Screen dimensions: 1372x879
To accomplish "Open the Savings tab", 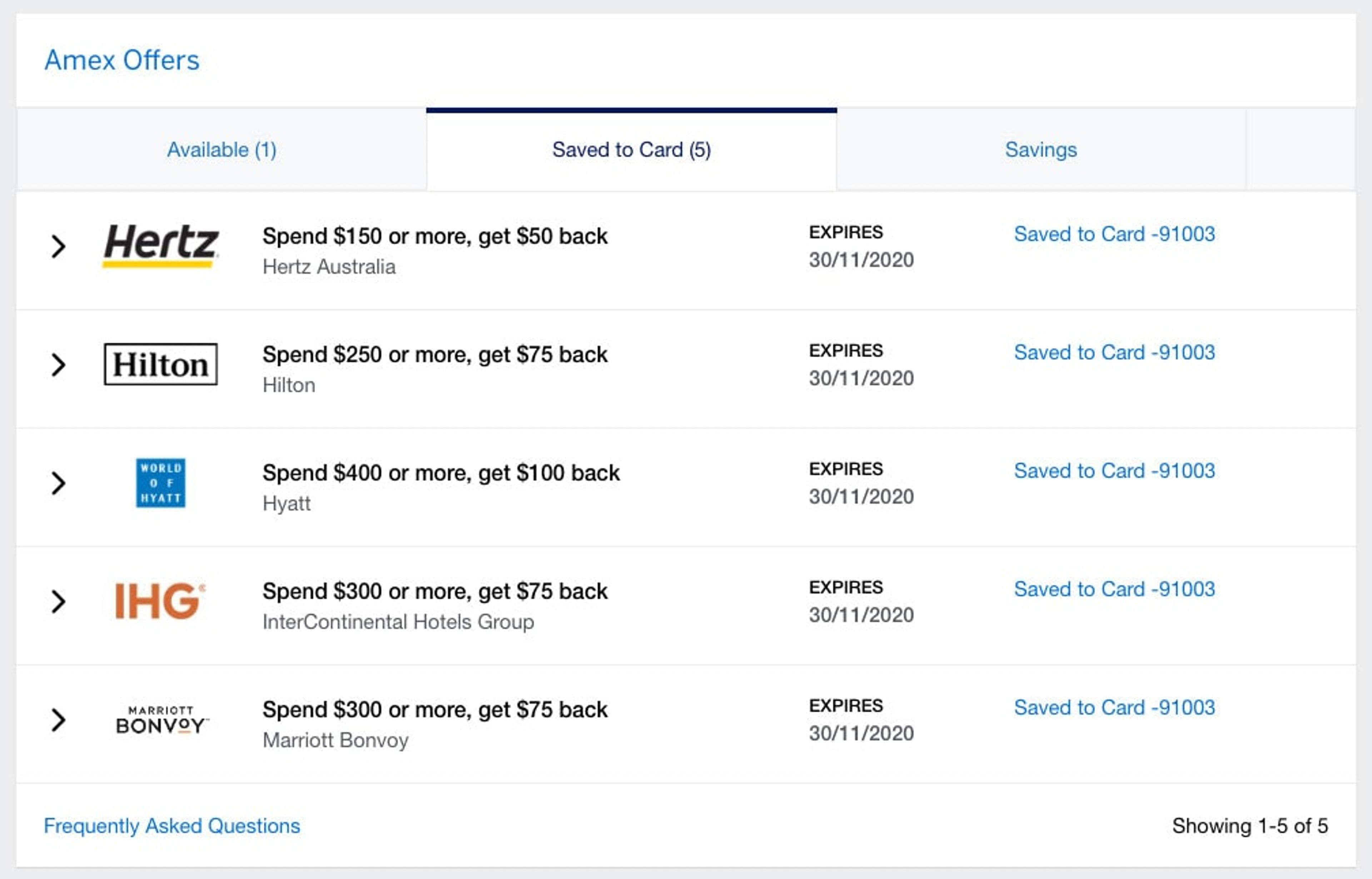I will pos(1040,150).
